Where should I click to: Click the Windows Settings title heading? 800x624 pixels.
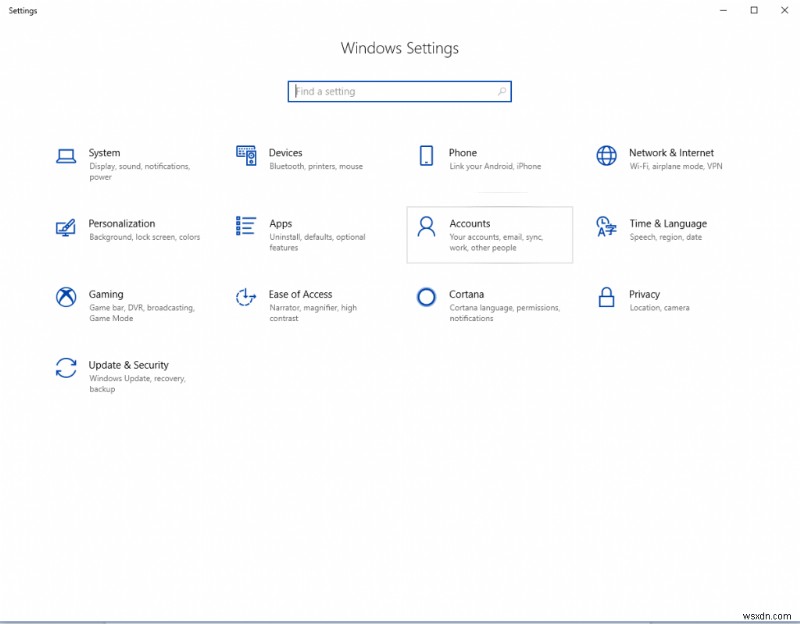[x=399, y=48]
